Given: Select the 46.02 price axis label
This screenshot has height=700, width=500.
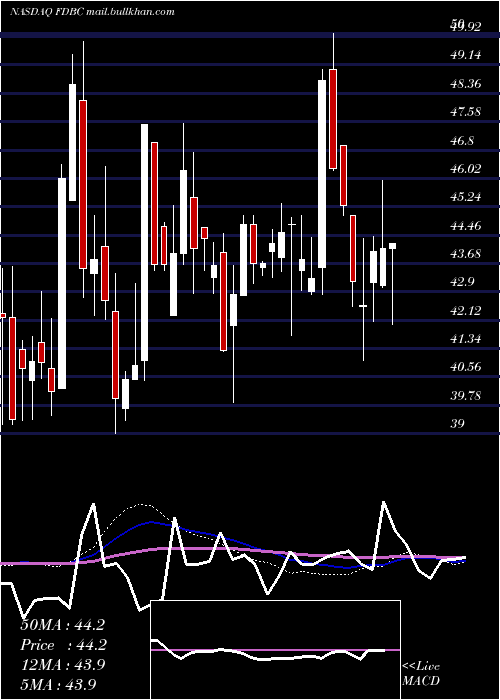Looking at the screenshot, I should (x=466, y=169).
